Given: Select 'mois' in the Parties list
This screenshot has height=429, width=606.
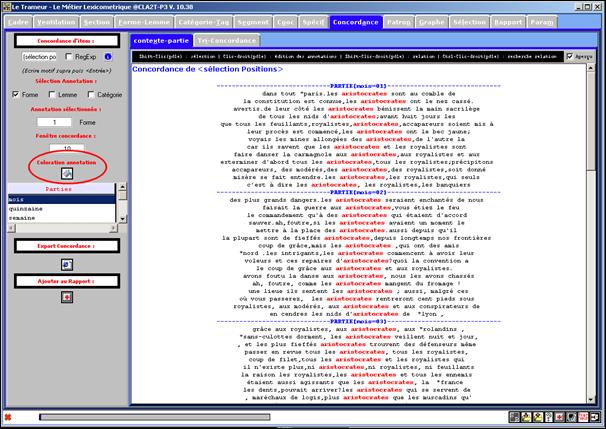Looking at the screenshot, I should [61, 199].
